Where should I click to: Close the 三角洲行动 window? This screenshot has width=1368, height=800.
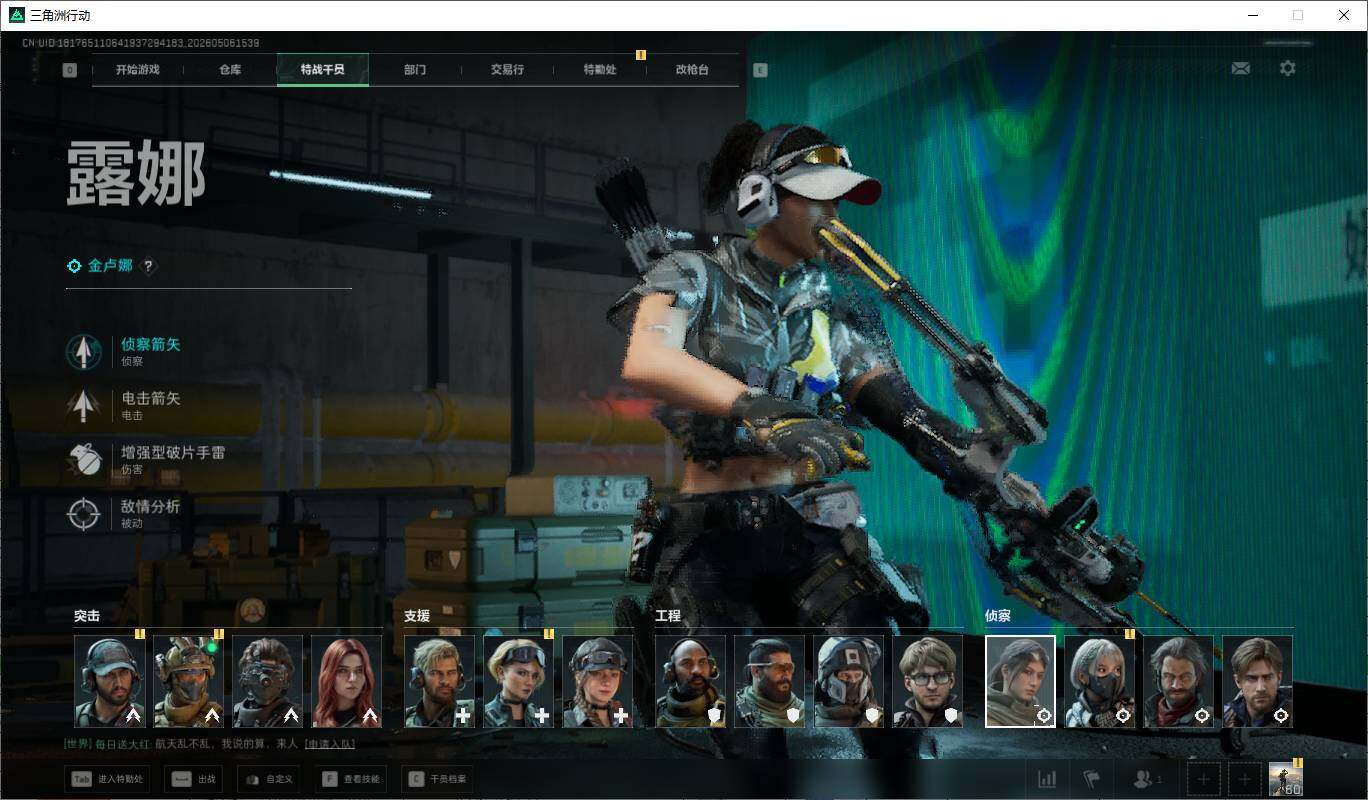pos(1344,15)
